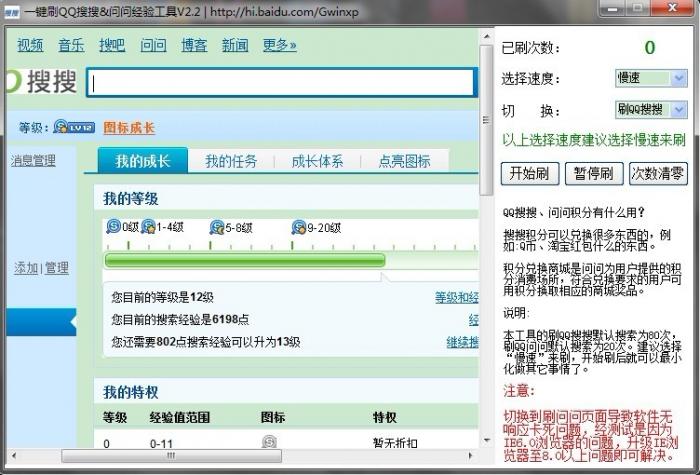Open the 选择速度 speed dropdown

tap(651, 78)
